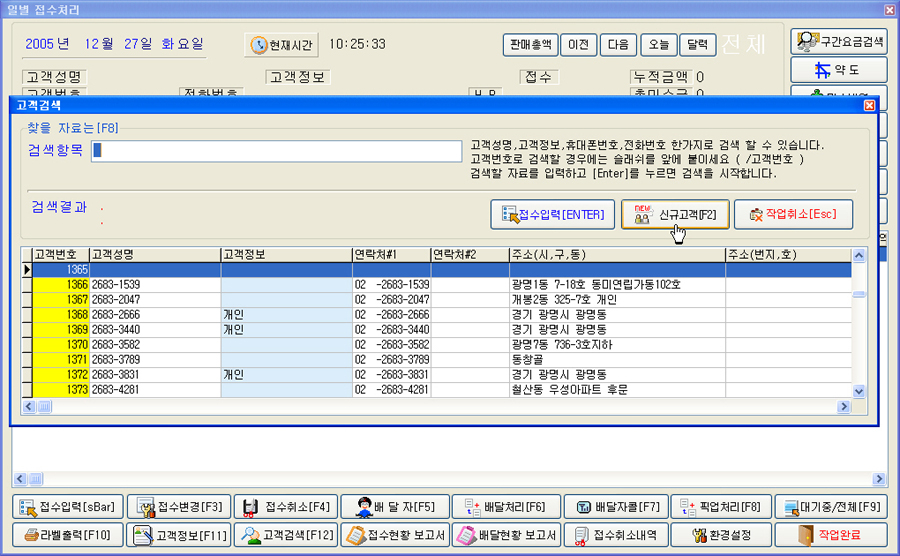Click 접수입력[sBar] toolbar button

(x=68, y=507)
